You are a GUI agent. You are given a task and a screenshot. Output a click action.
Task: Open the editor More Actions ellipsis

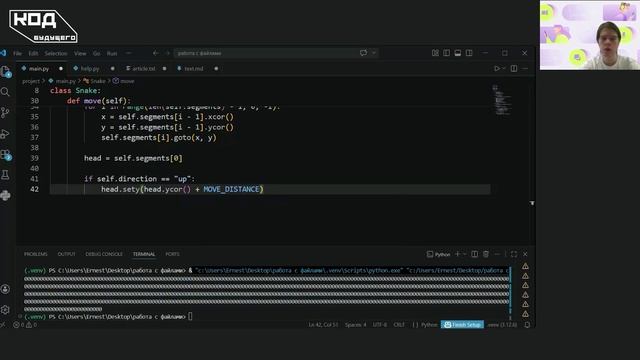[x=525, y=69]
